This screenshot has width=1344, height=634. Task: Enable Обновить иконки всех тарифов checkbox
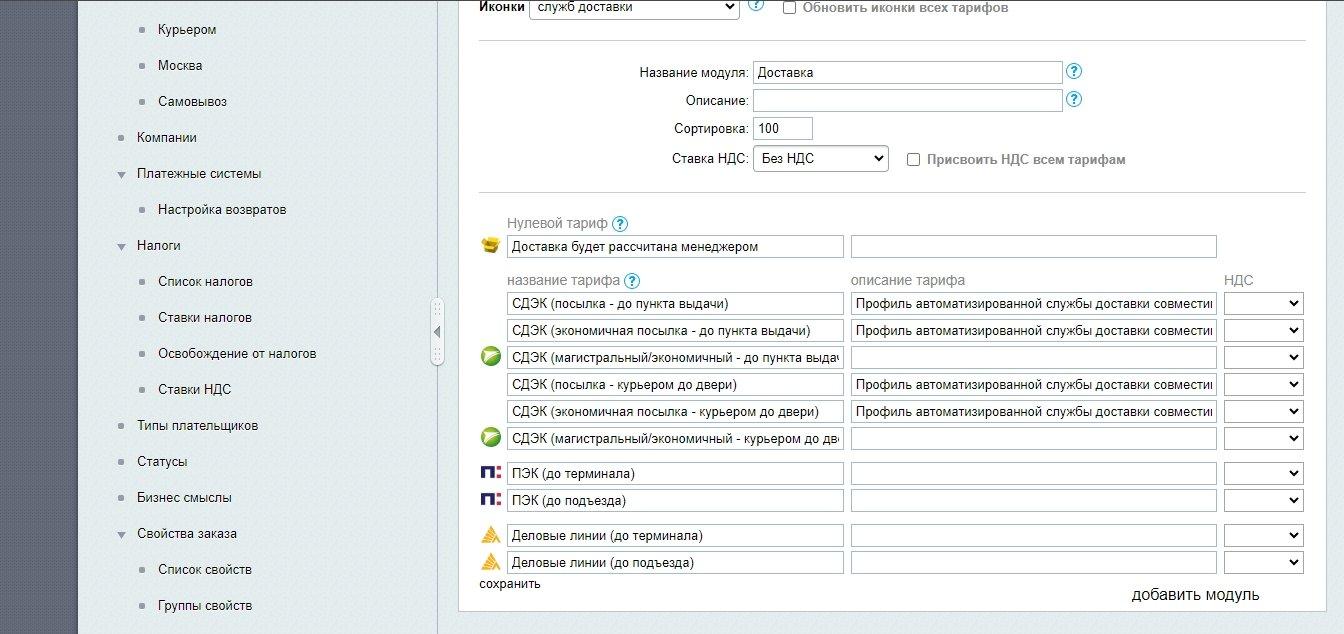(x=789, y=8)
